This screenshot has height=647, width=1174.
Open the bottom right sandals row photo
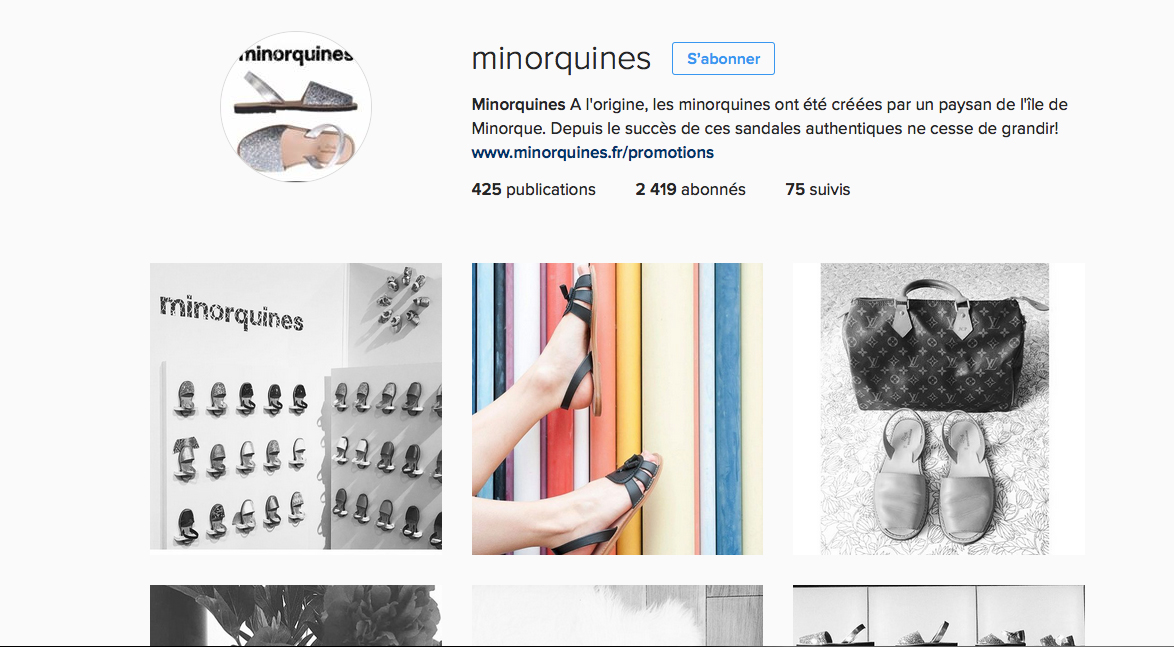click(938, 616)
